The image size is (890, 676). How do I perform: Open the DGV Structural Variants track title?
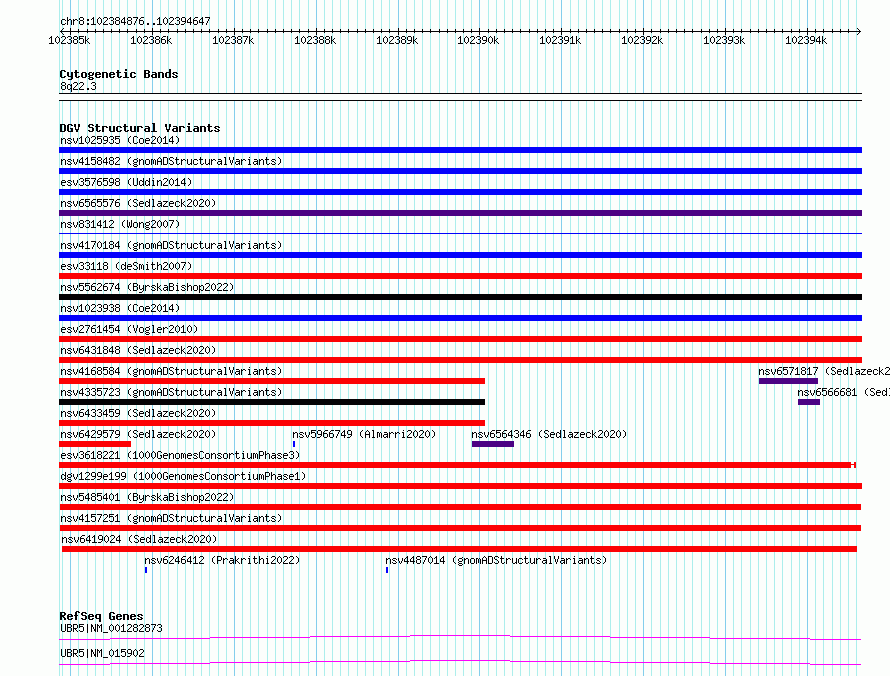140,128
